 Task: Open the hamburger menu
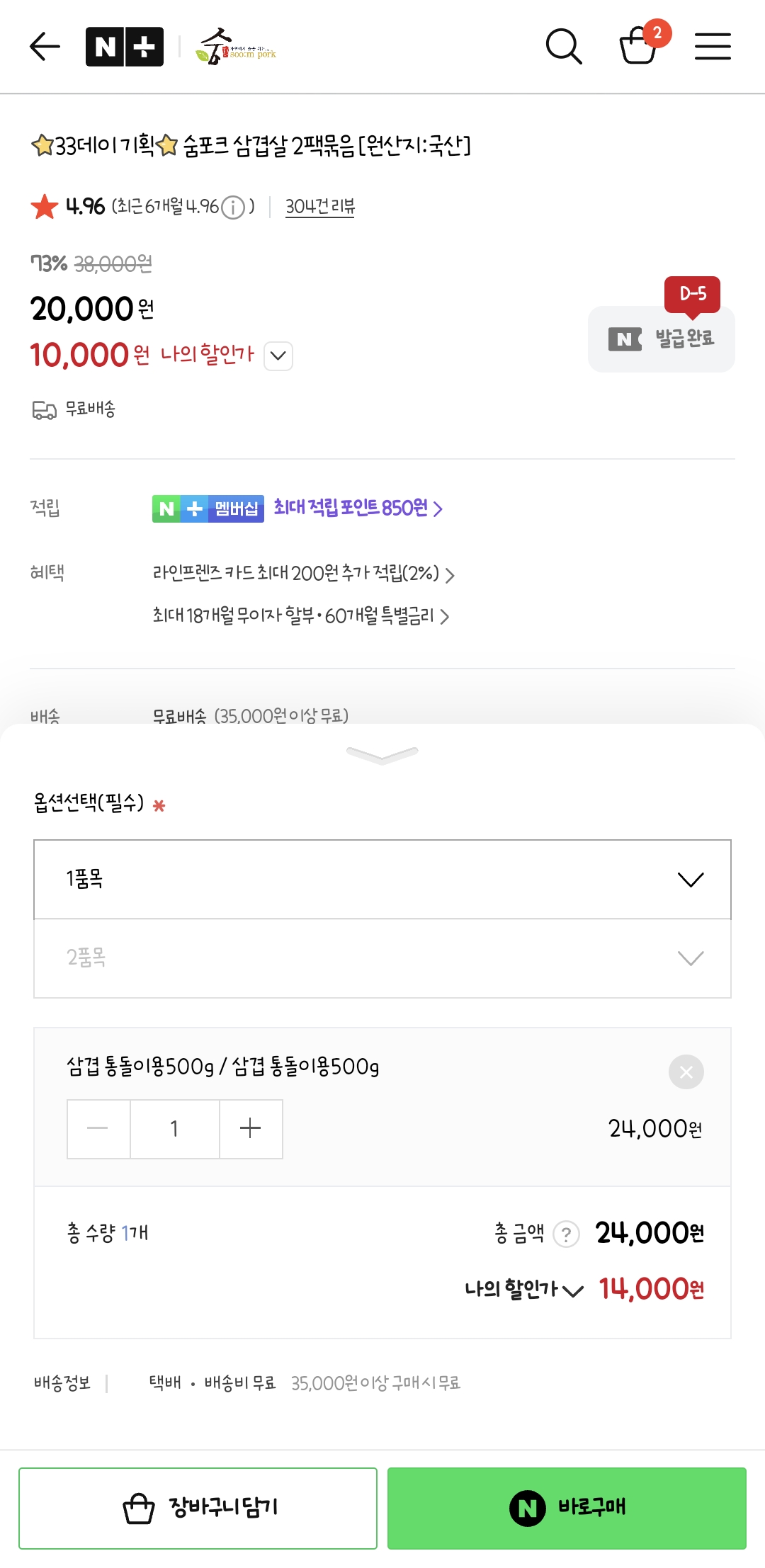pos(713,47)
